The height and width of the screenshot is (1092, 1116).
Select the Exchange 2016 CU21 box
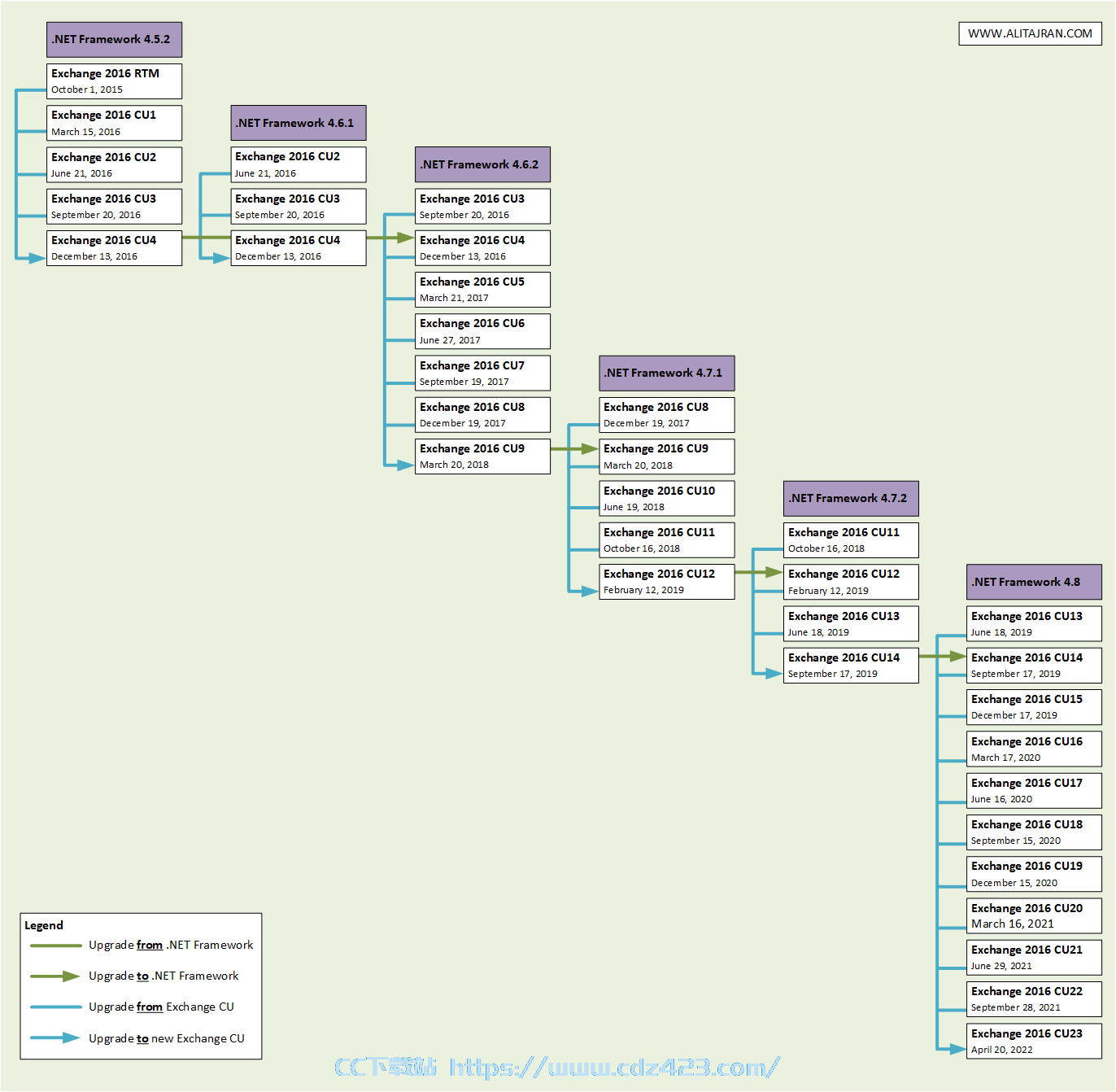tap(1034, 957)
